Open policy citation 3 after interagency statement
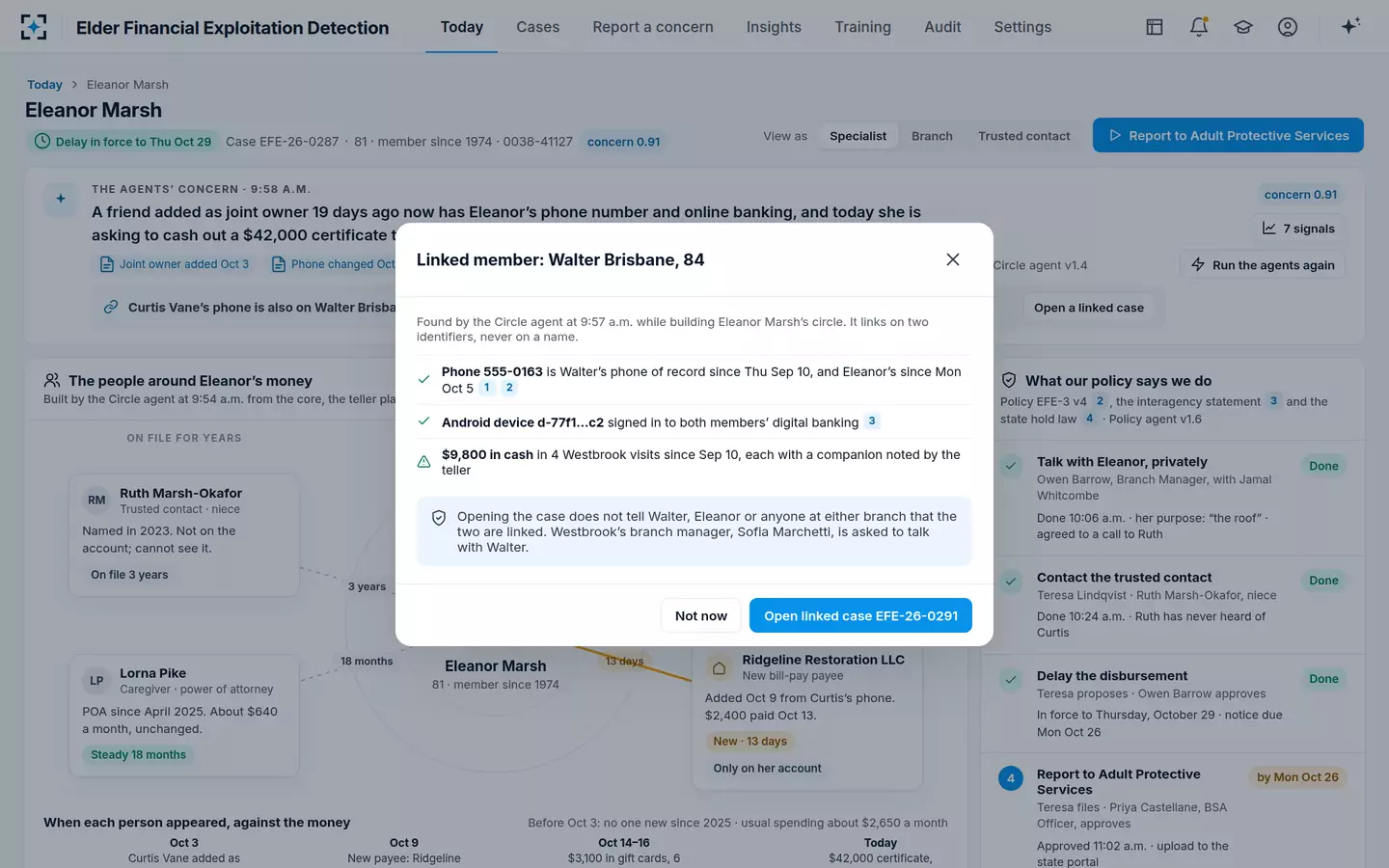Screen dimensions: 1389x868 tap(1273, 401)
